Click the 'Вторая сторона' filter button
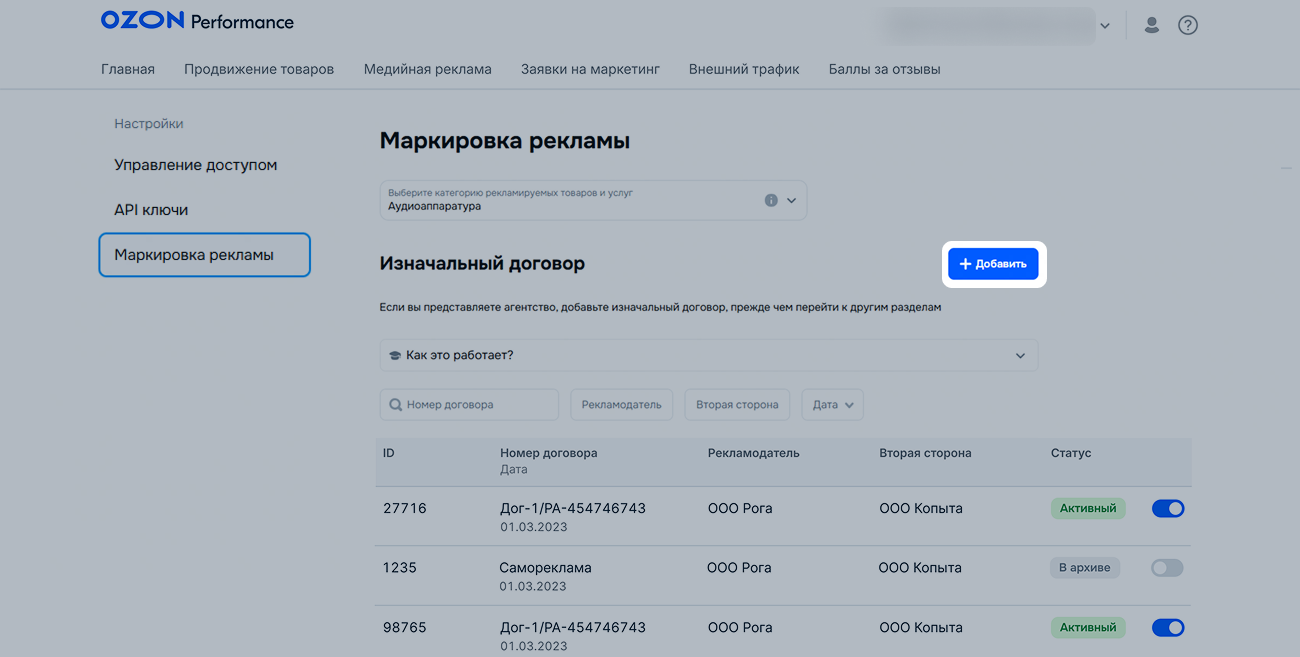 coord(737,405)
